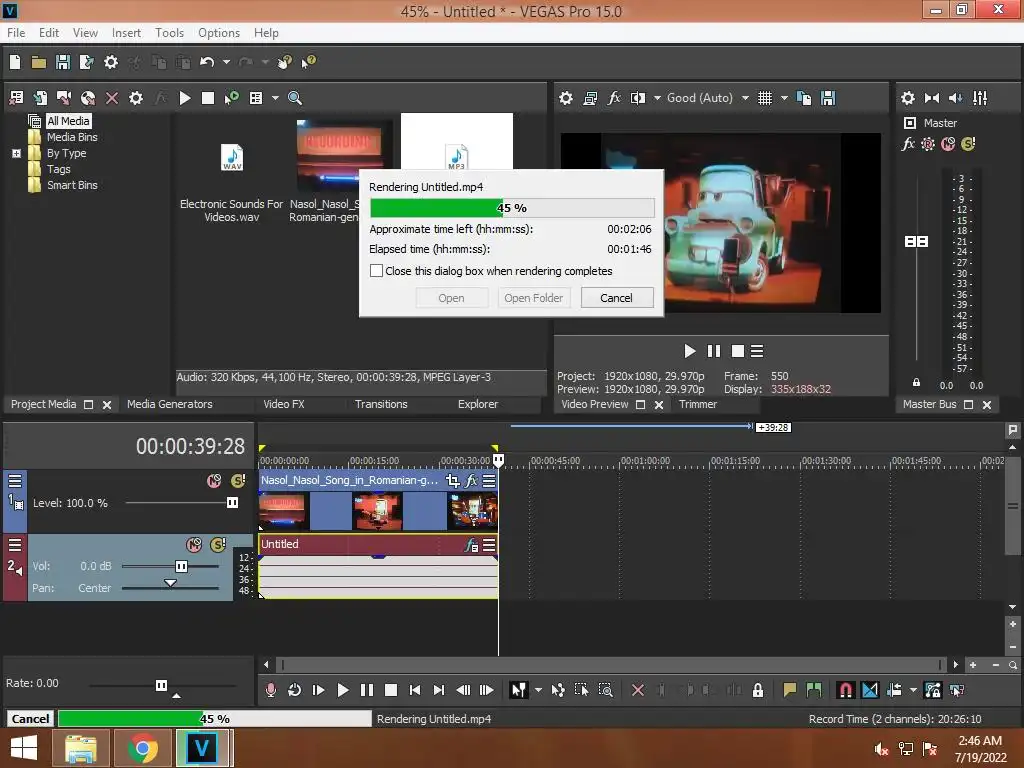Click Master FX icon in Master Bus

(x=908, y=144)
